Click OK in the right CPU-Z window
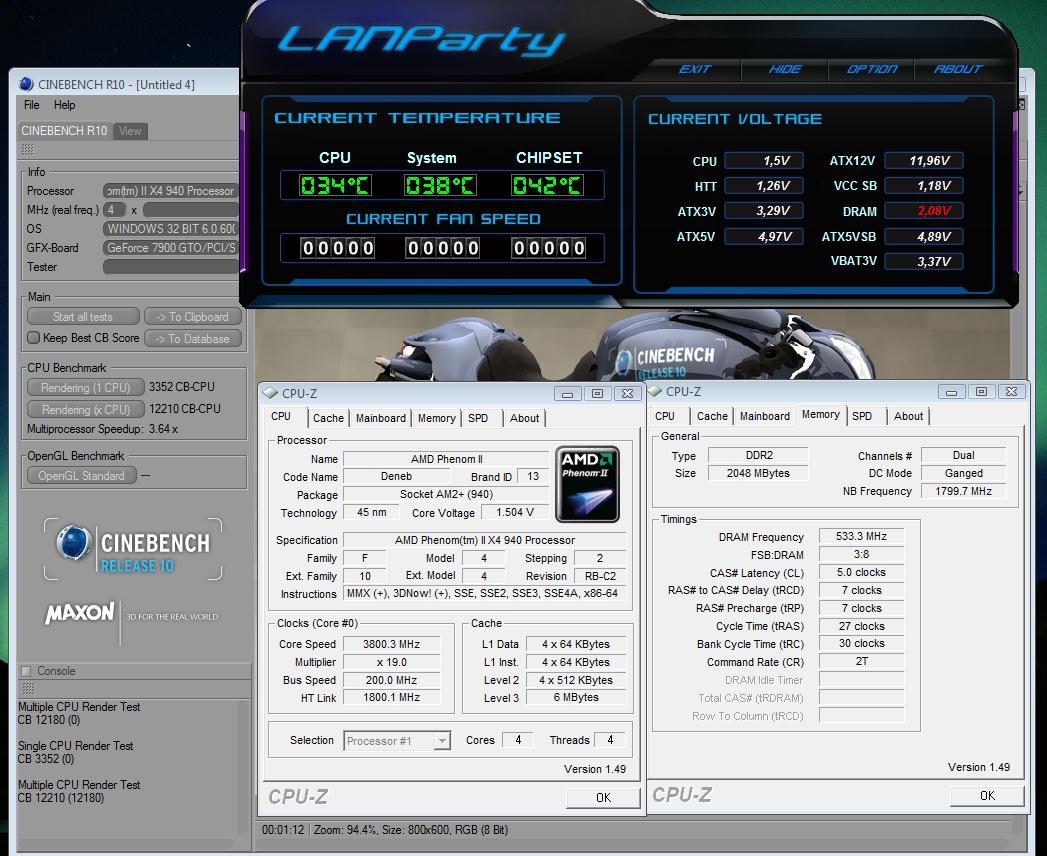Viewport: 1047px width, 856px height. coord(987,795)
